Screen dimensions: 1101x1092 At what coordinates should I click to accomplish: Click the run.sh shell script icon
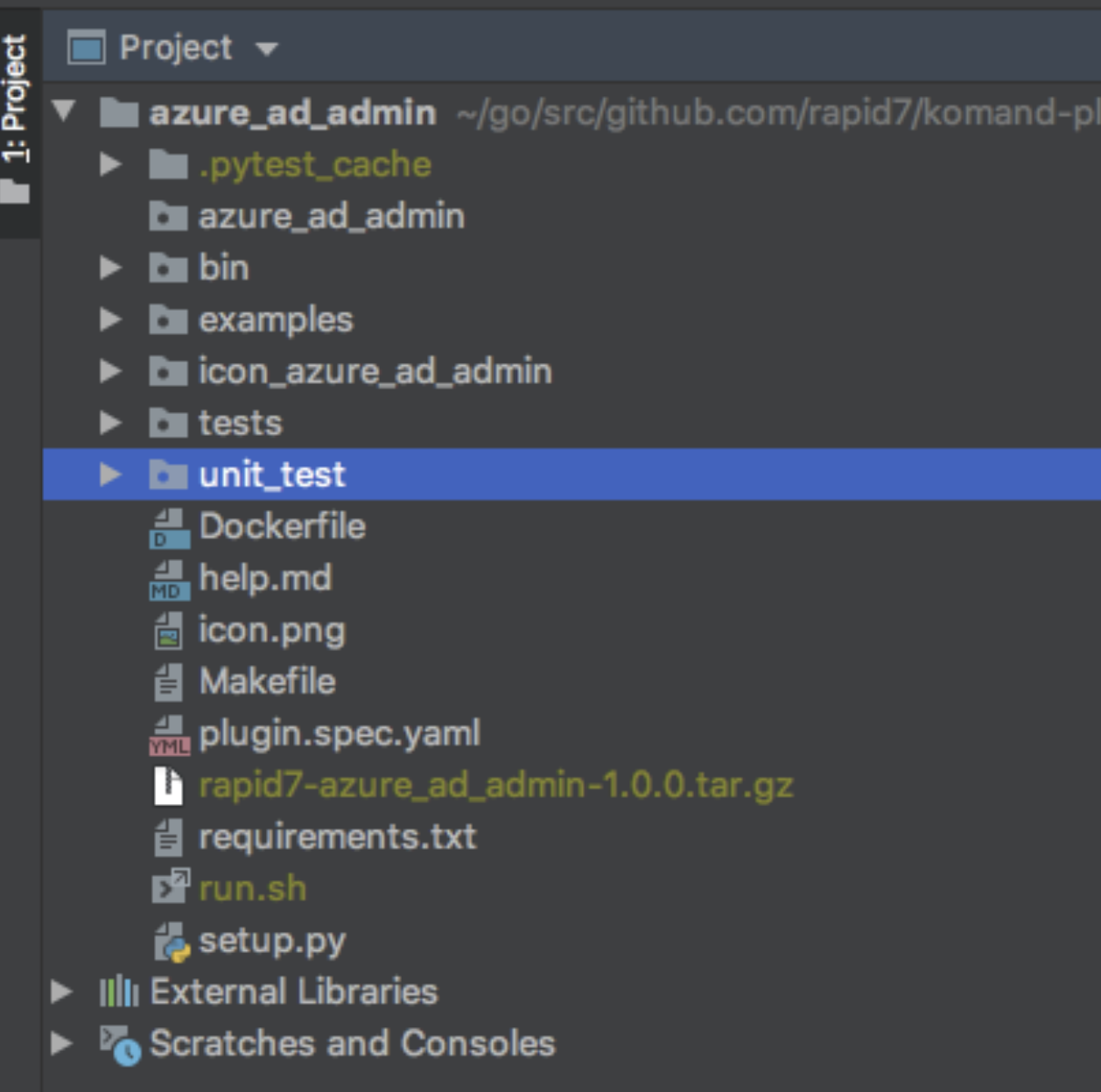(169, 887)
